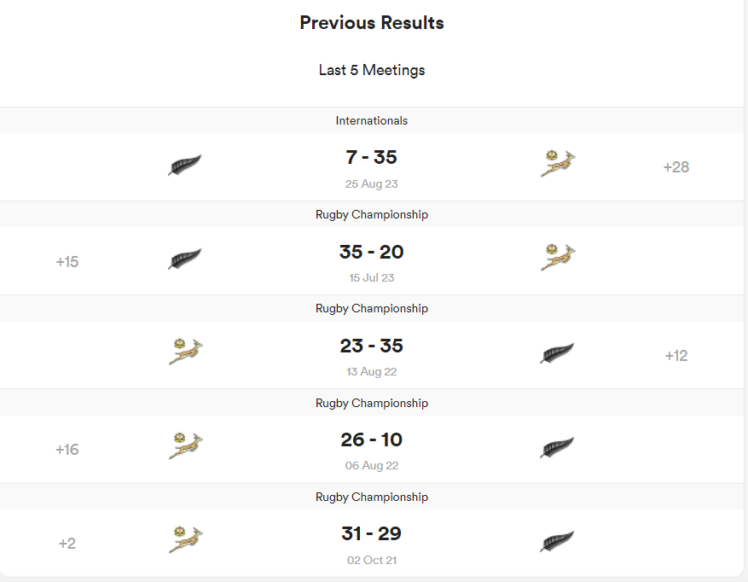Image resolution: width=748 pixels, height=582 pixels.
Task: Click Springbok logo in 23 - 35 match
Action: 185,352
